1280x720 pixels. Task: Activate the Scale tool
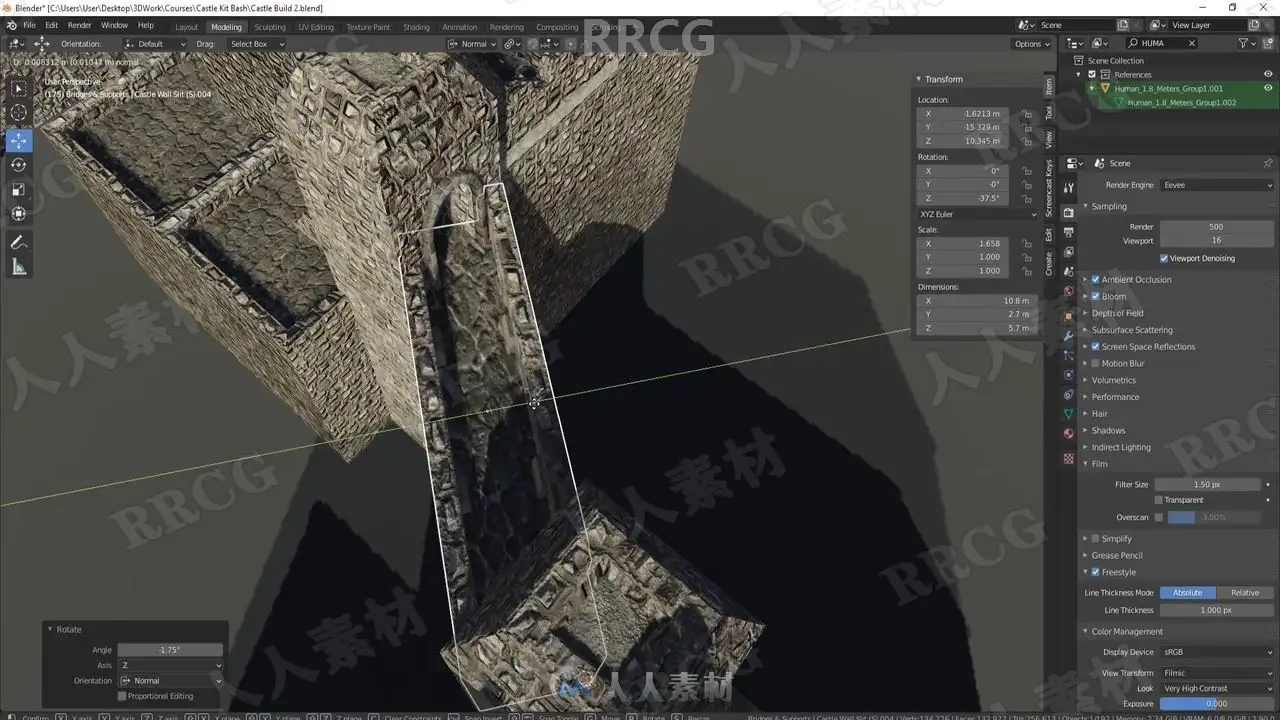19,189
